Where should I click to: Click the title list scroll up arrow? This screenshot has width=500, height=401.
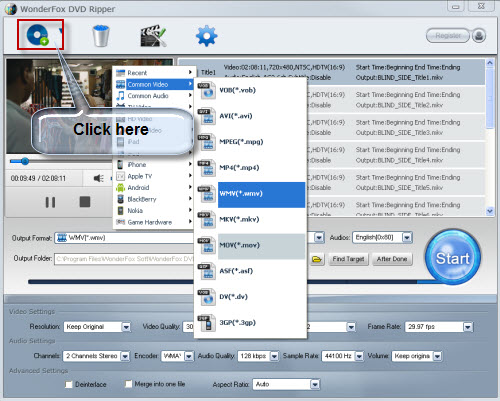490,63
